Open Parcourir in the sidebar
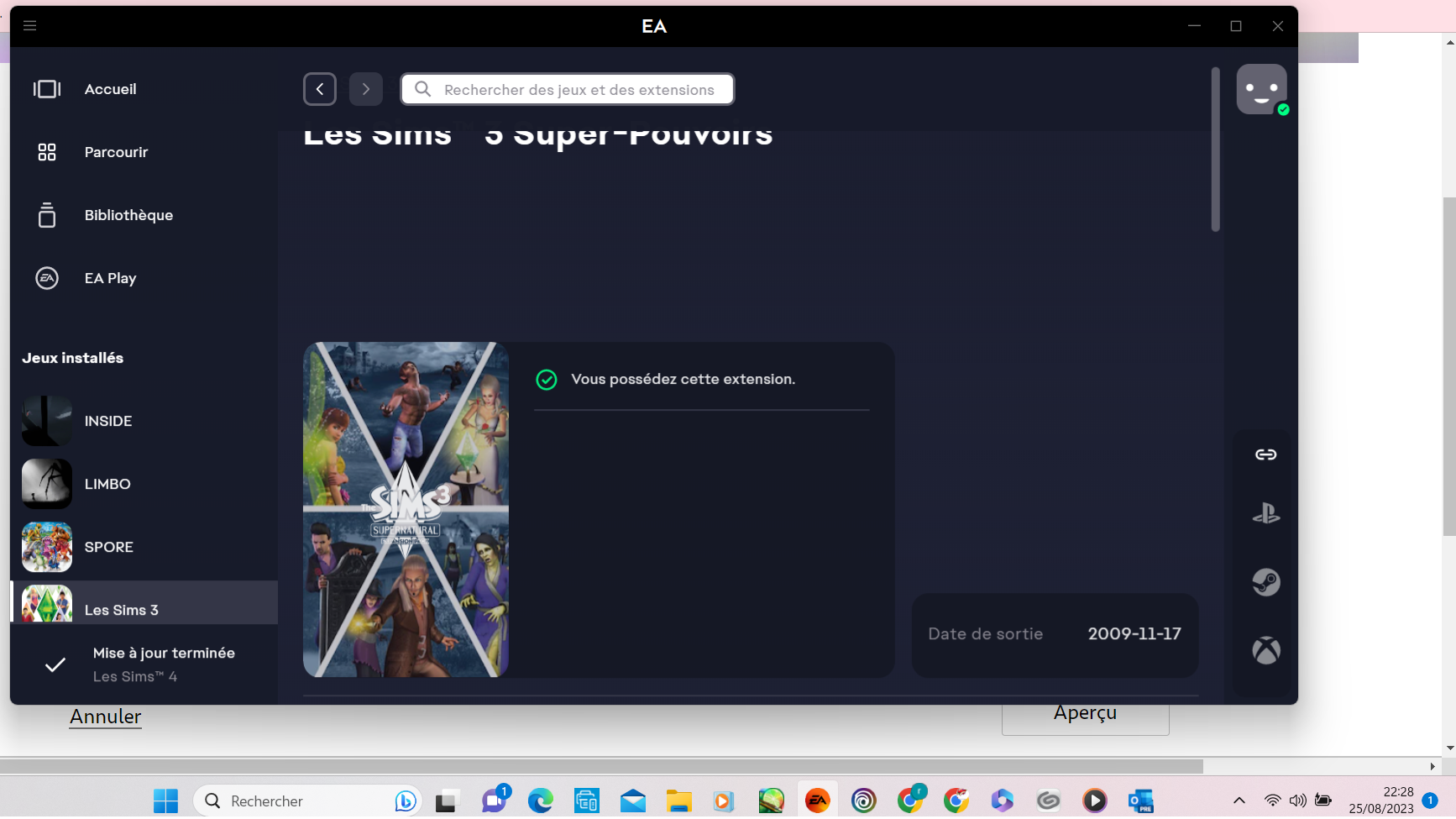Screen dimensions: 1456x819 tap(116, 152)
